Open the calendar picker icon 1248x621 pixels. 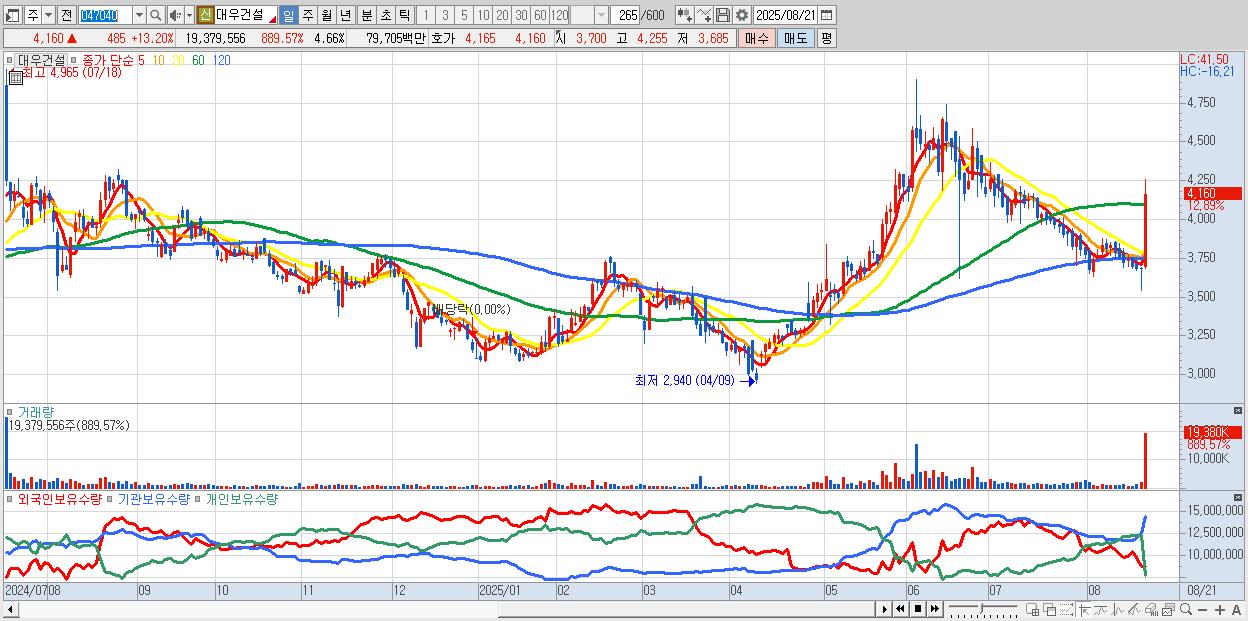point(827,15)
